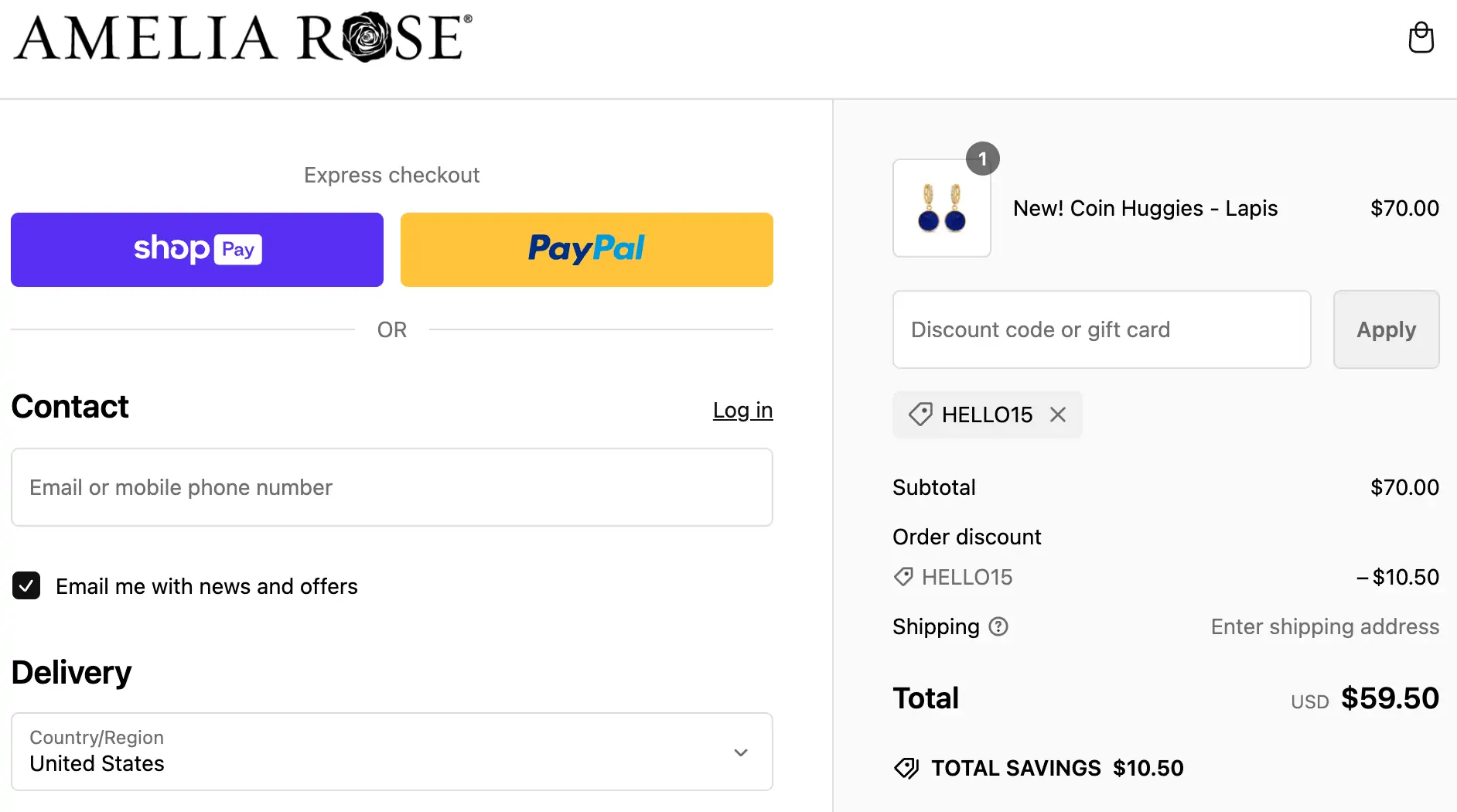Click the Coin Huggies earrings thumbnail
The image size is (1457, 812).
(941, 208)
